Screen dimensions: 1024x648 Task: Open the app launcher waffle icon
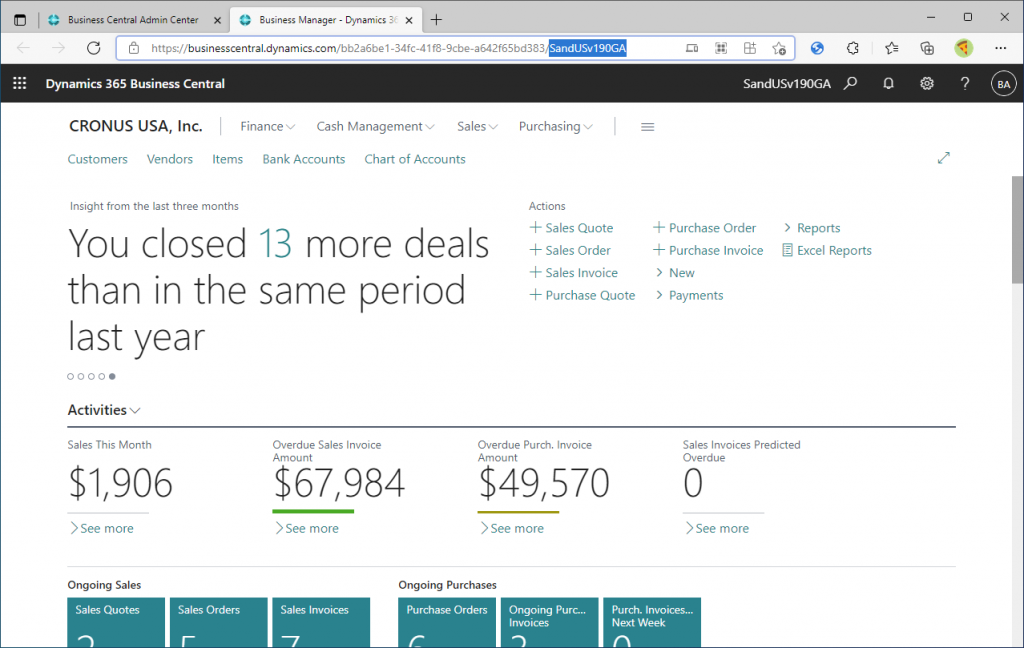(x=20, y=84)
